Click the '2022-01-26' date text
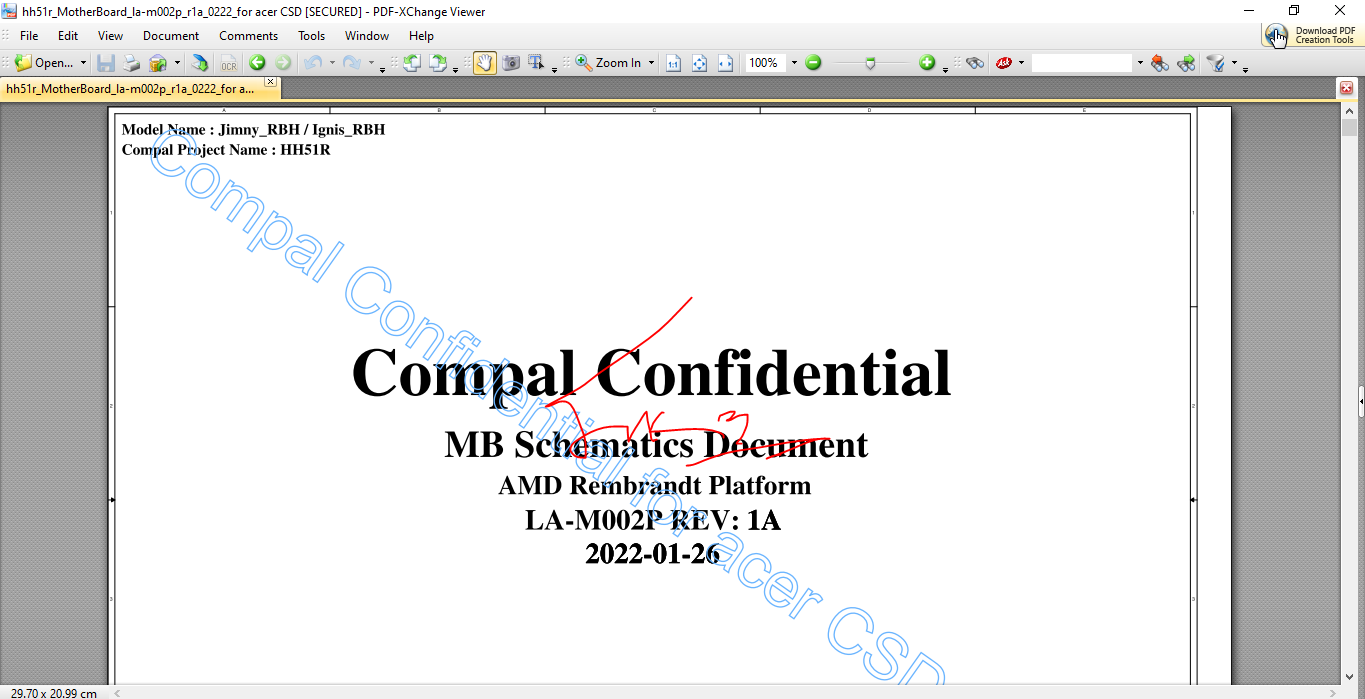 point(652,553)
